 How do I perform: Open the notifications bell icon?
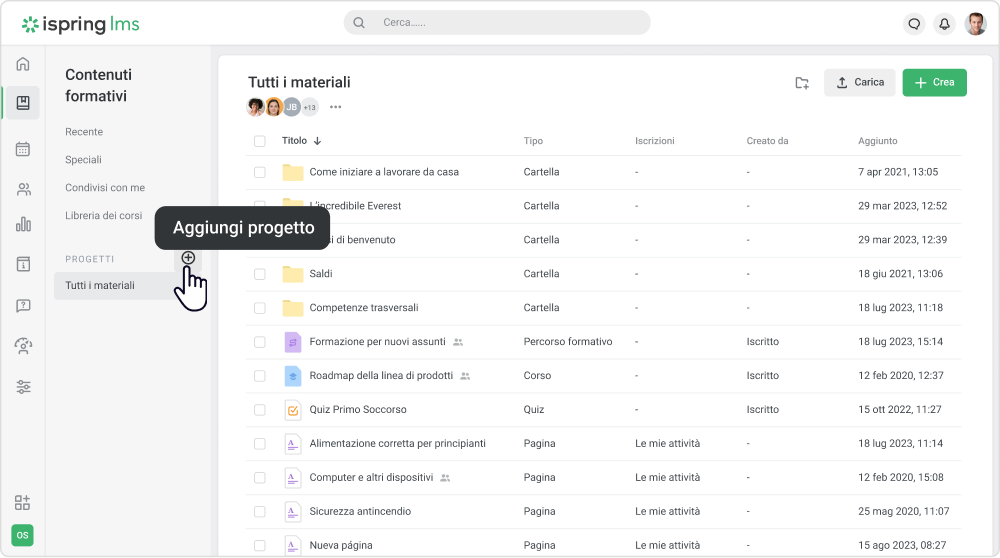(x=943, y=24)
